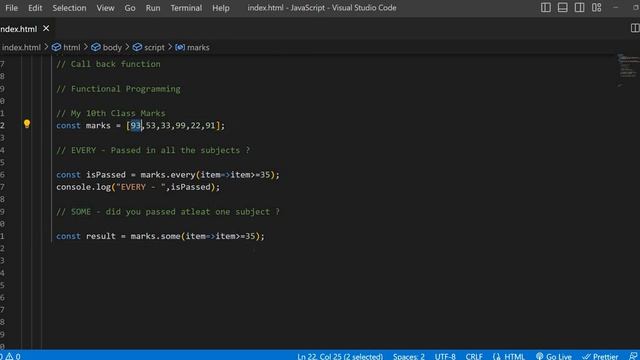
Task: Click the '// Functional Programming' comment
Action: (x=118, y=89)
